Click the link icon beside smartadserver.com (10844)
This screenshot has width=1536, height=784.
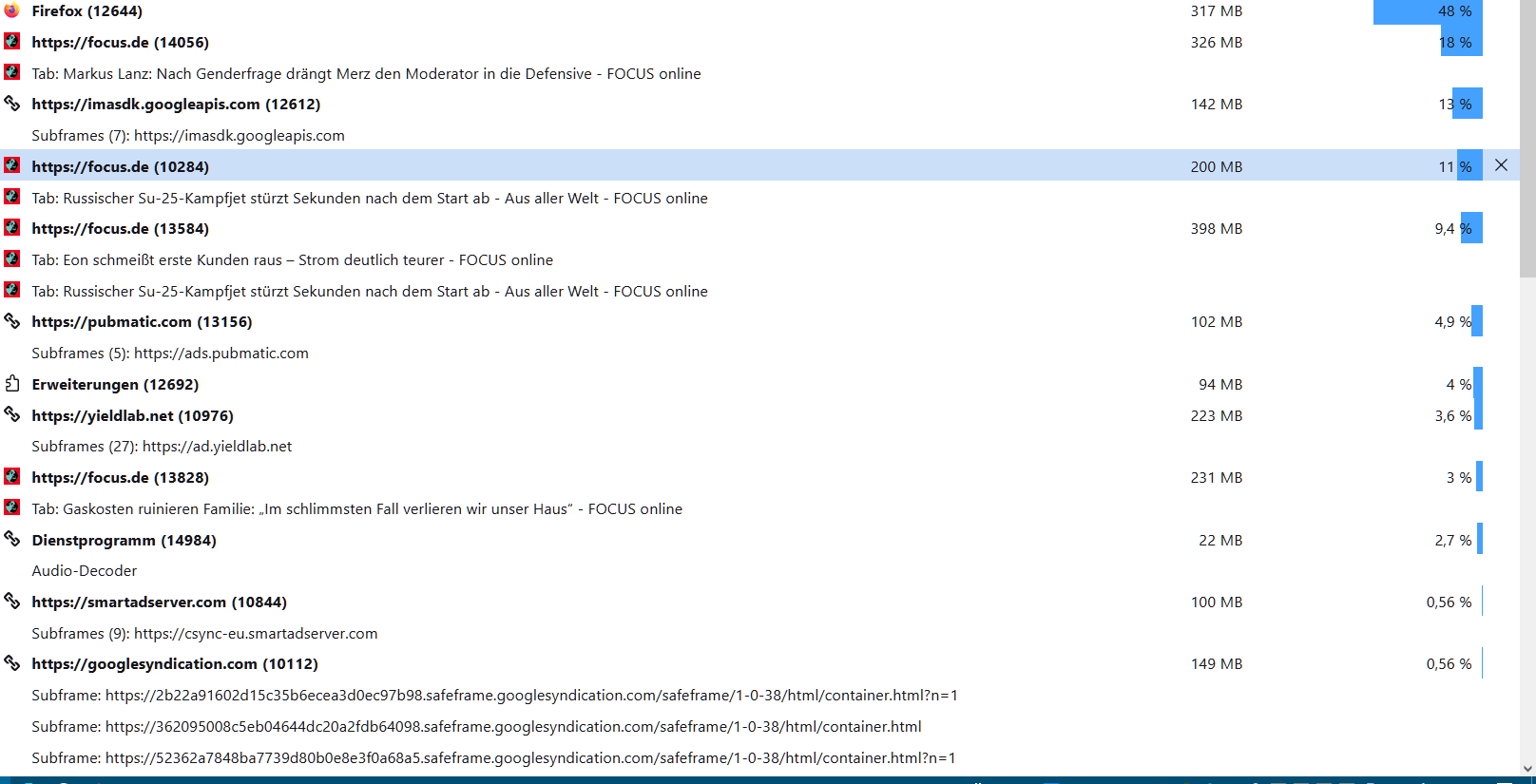coord(11,601)
